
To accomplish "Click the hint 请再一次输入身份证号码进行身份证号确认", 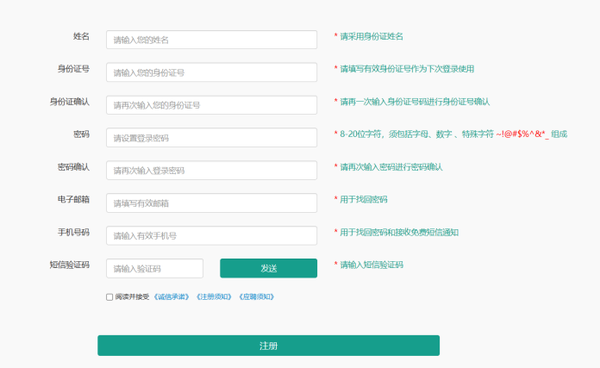I will [x=415, y=102].
